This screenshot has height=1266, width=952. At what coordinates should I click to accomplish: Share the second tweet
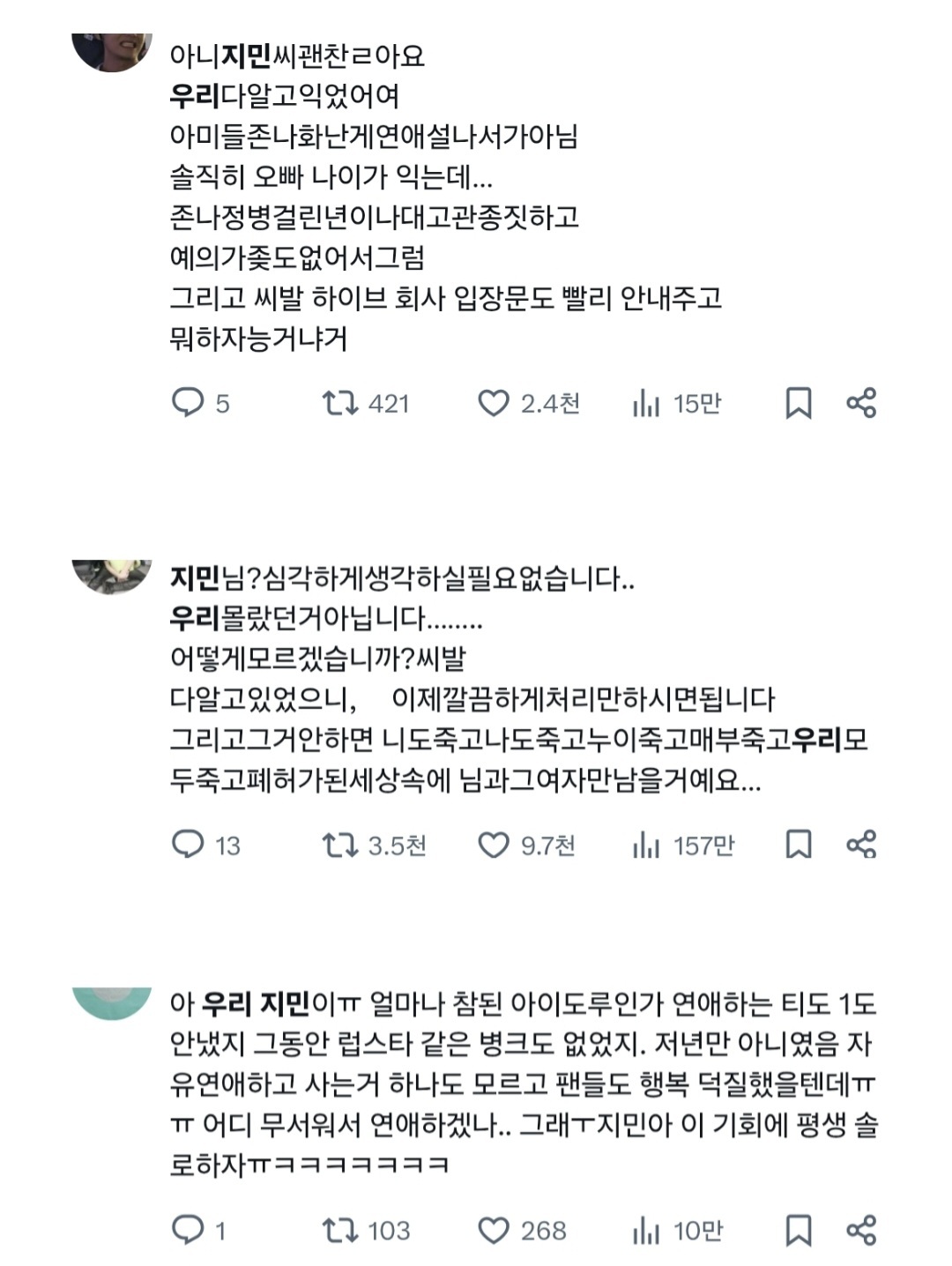pos(861,845)
